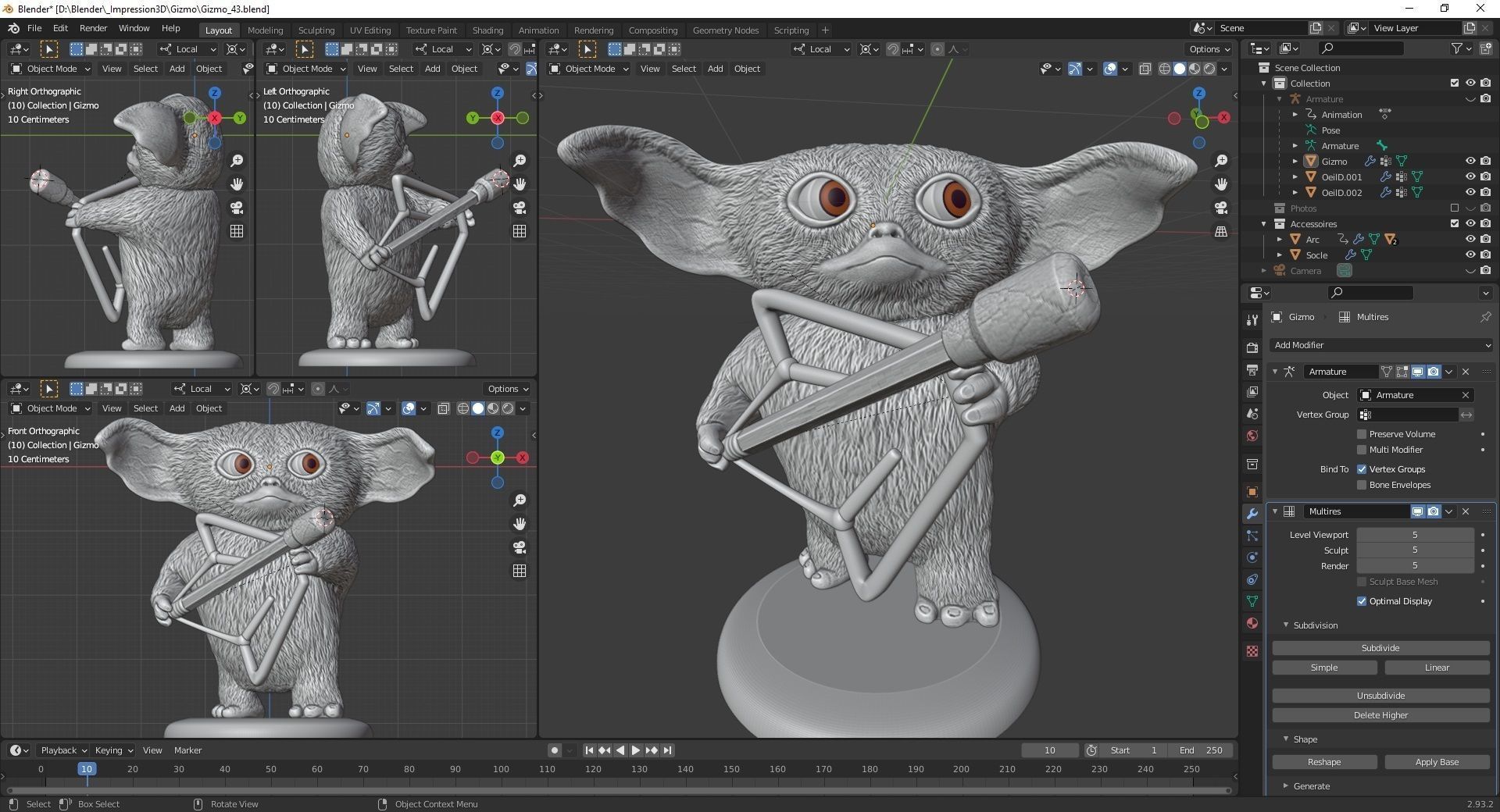1500x812 pixels.
Task: Collapse the Armature modifier panel
Action: [x=1275, y=372]
